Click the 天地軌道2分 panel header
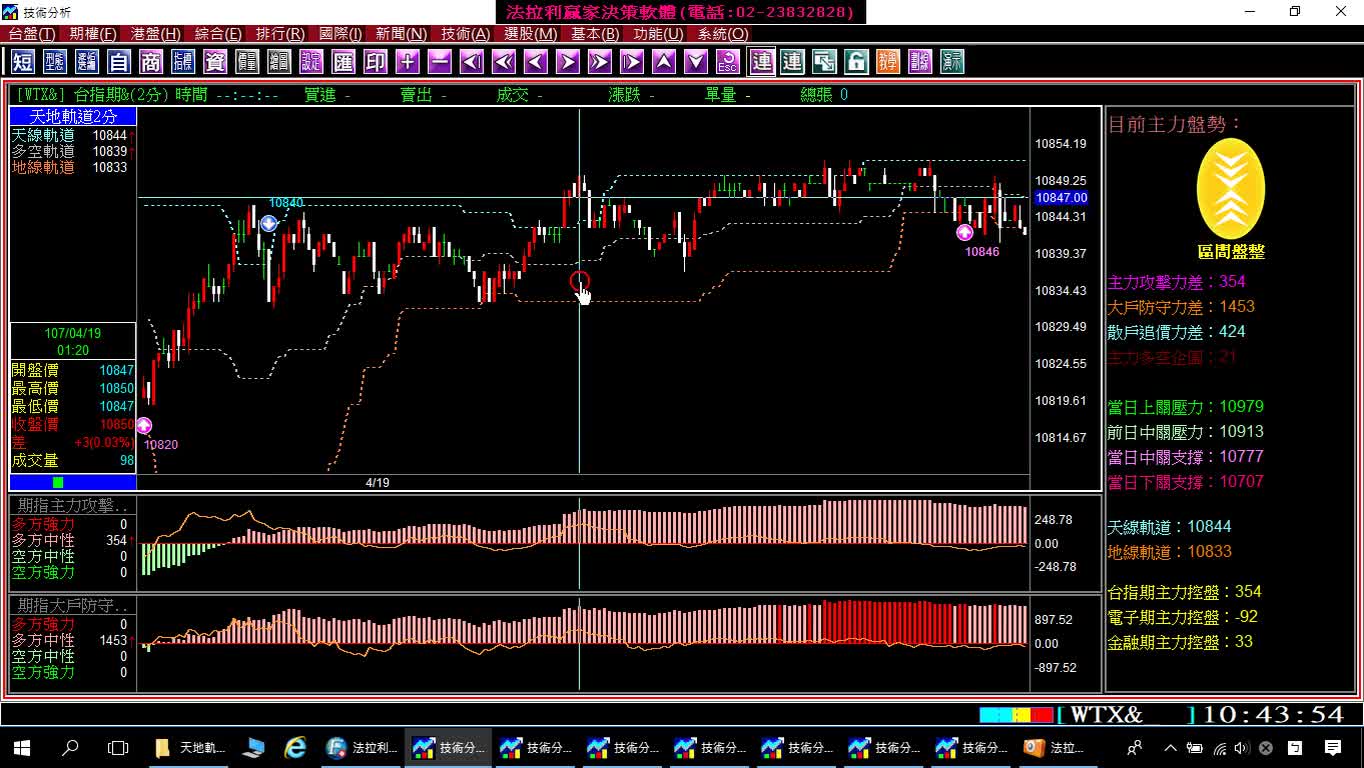Viewport: 1364px width, 768px height. (73, 117)
